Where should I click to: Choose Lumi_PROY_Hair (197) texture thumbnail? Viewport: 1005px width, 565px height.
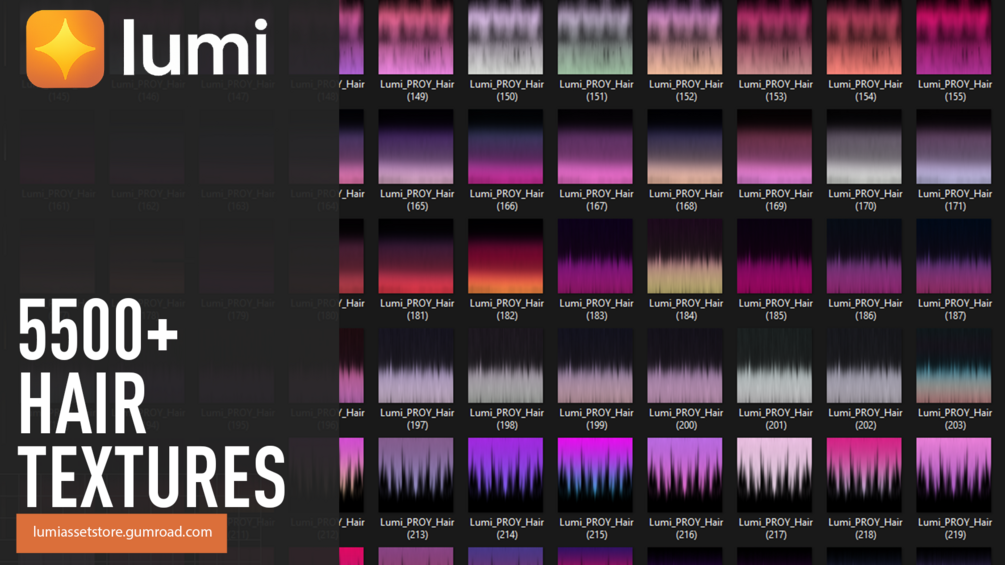coord(416,366)
